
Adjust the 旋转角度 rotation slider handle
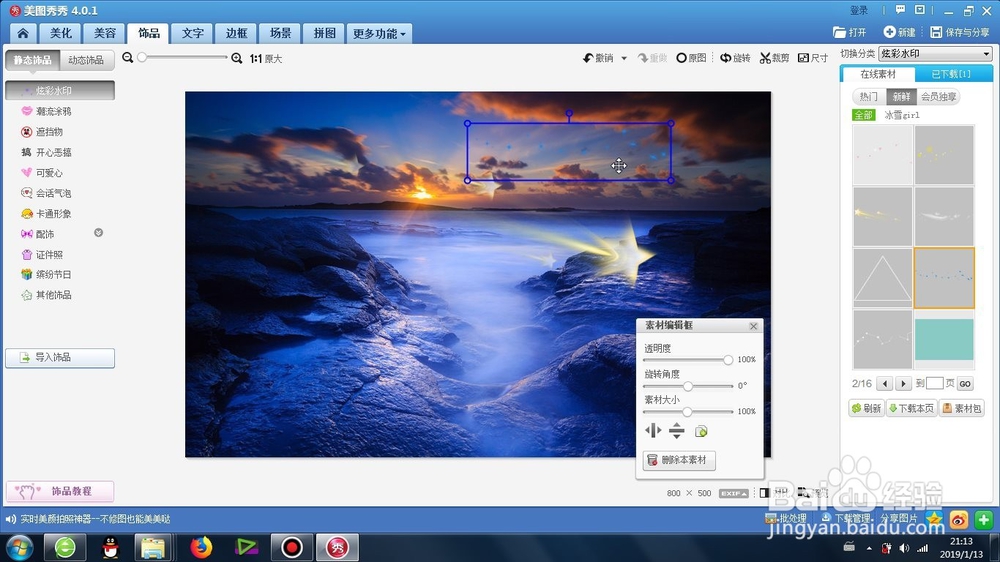click(x=688, y=386)
